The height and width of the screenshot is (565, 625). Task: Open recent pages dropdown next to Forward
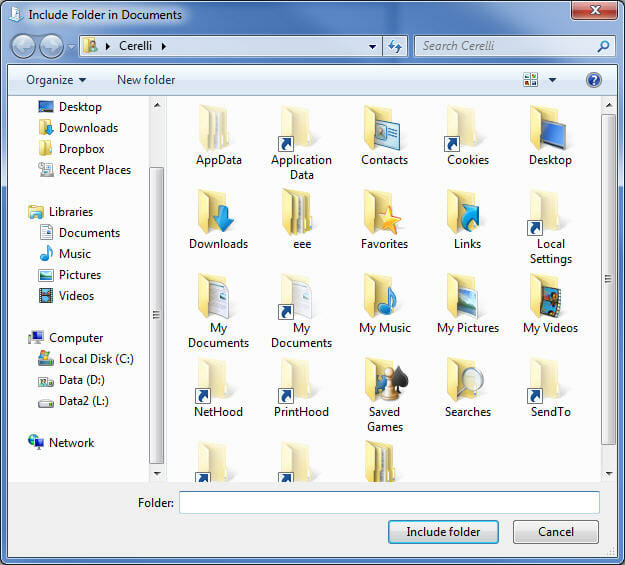coord(71,47)
